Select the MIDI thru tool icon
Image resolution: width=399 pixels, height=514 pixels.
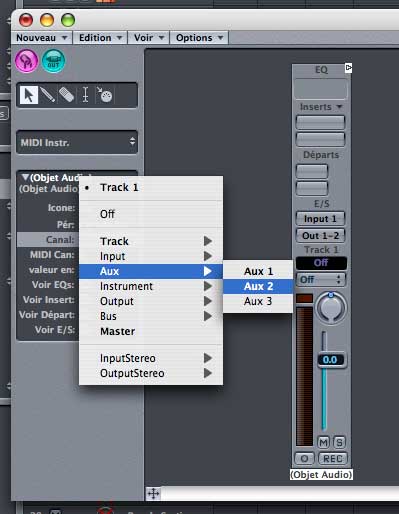[105, 95]
